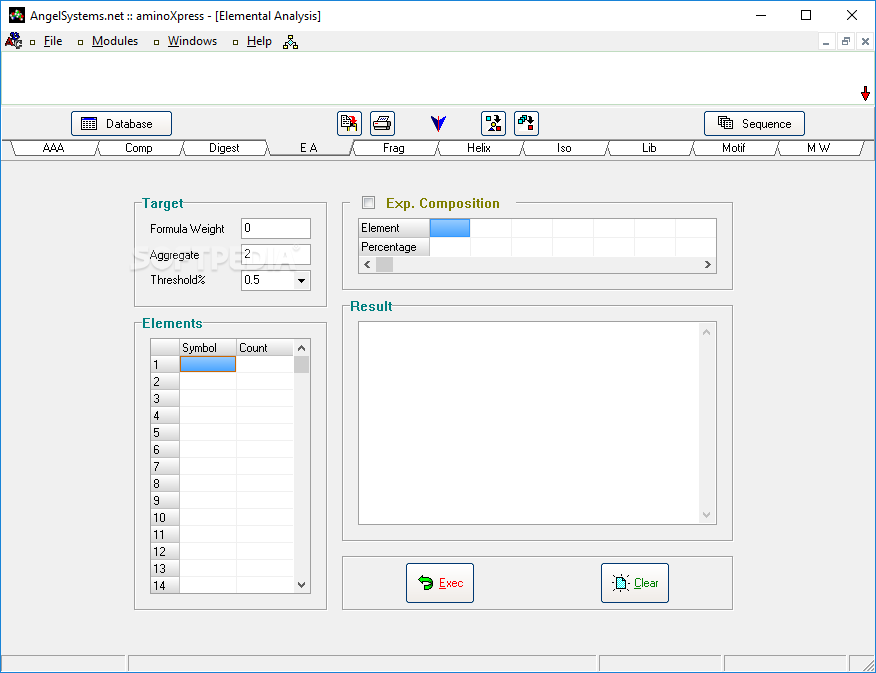876x673 pixels.
Task: Select Symbol cell in row 5
Action: (x=208, y=432)
